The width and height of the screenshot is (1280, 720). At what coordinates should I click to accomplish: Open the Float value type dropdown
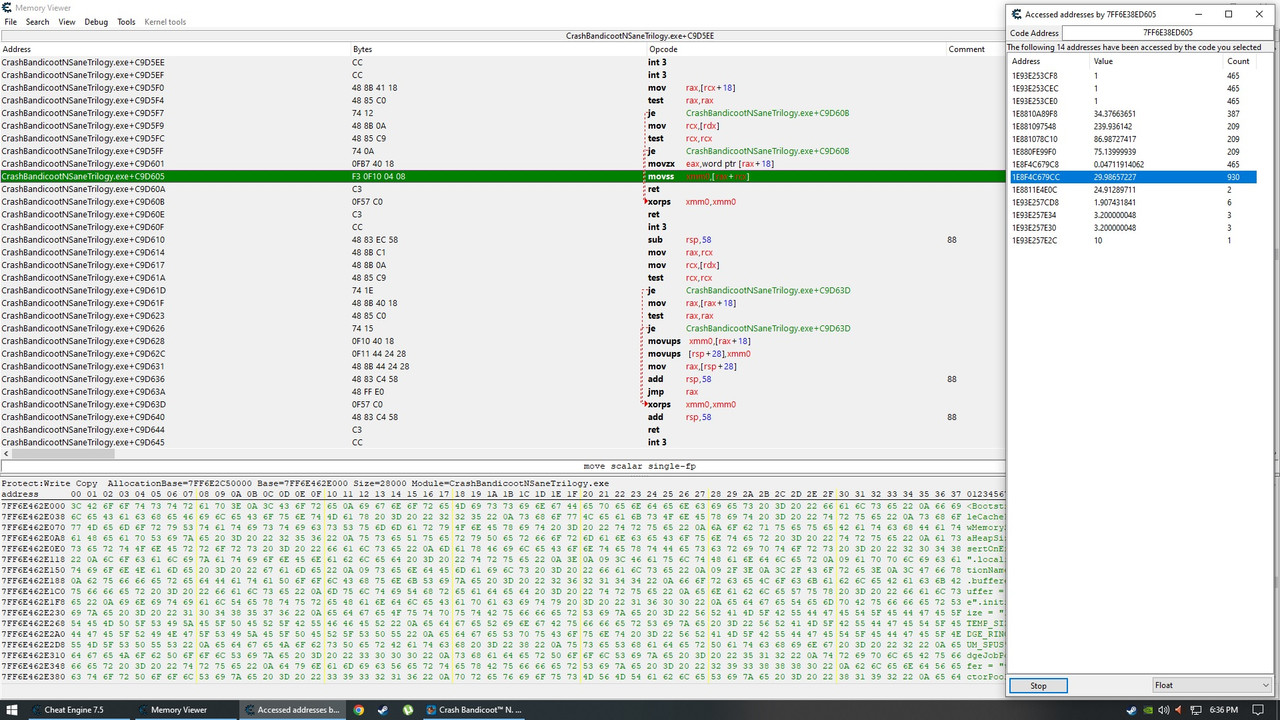tap(1211, 686)
